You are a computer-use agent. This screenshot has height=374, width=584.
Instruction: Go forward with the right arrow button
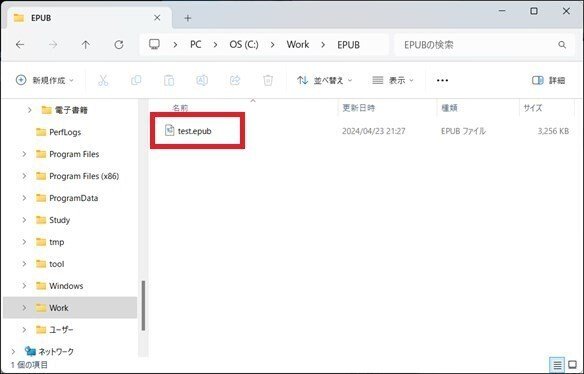click(53, 45)
